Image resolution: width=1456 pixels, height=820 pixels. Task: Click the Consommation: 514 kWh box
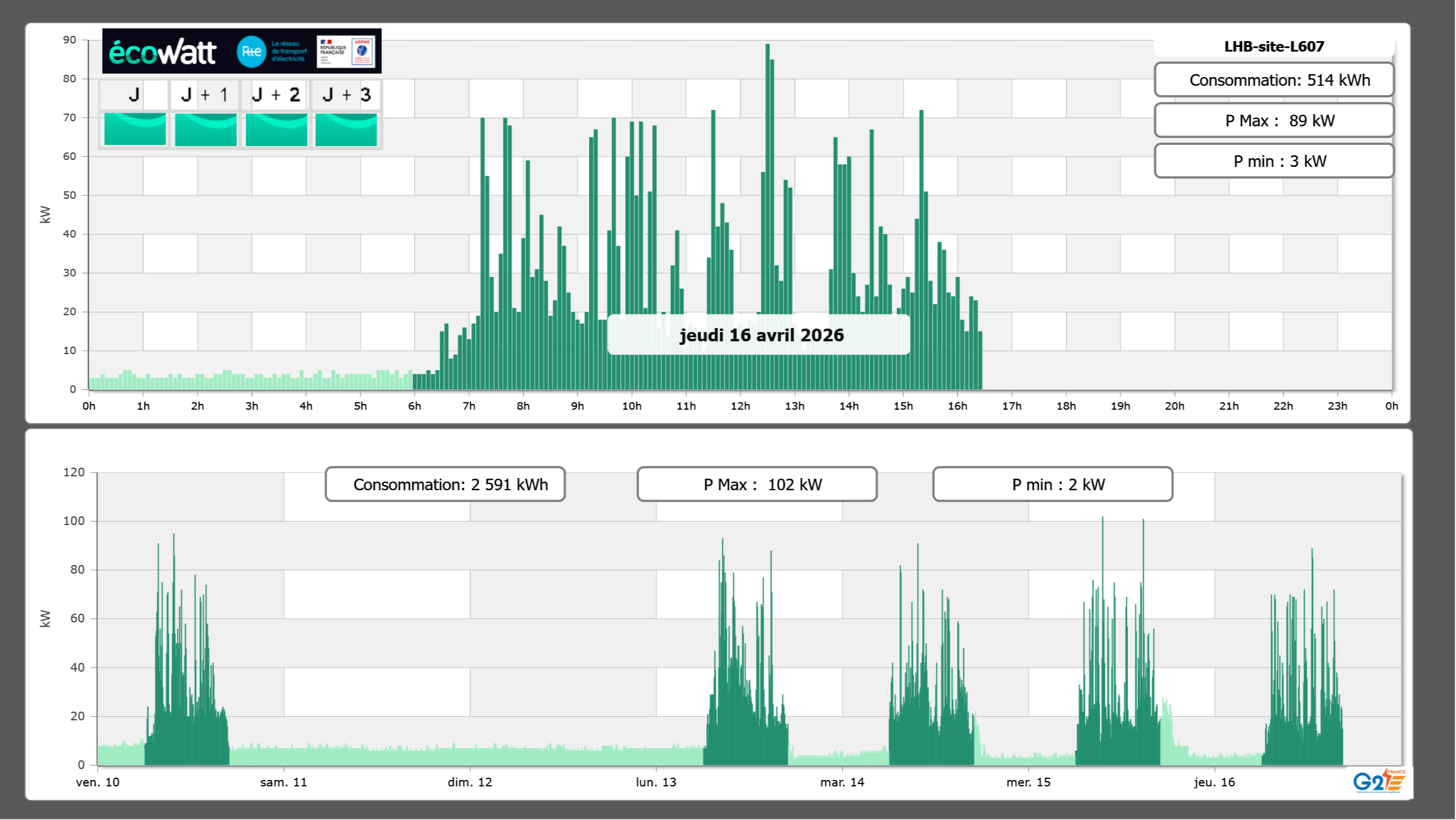point(1274,80)
